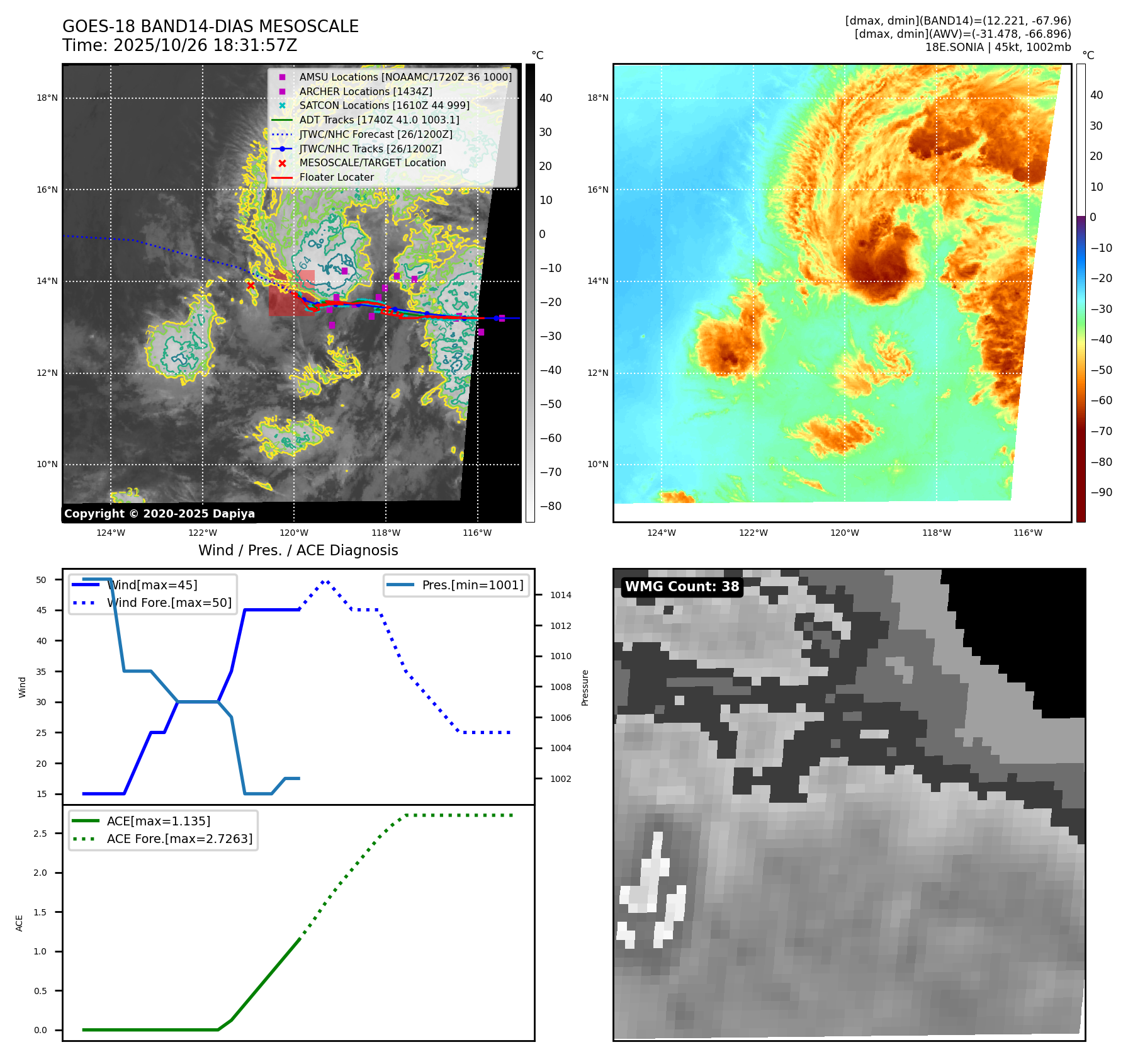The width and height of the screenshot is (1128, 1064).
Task: Click the Copyright 2020-2025 Dapiya text
Action: (x=159, y=514)
